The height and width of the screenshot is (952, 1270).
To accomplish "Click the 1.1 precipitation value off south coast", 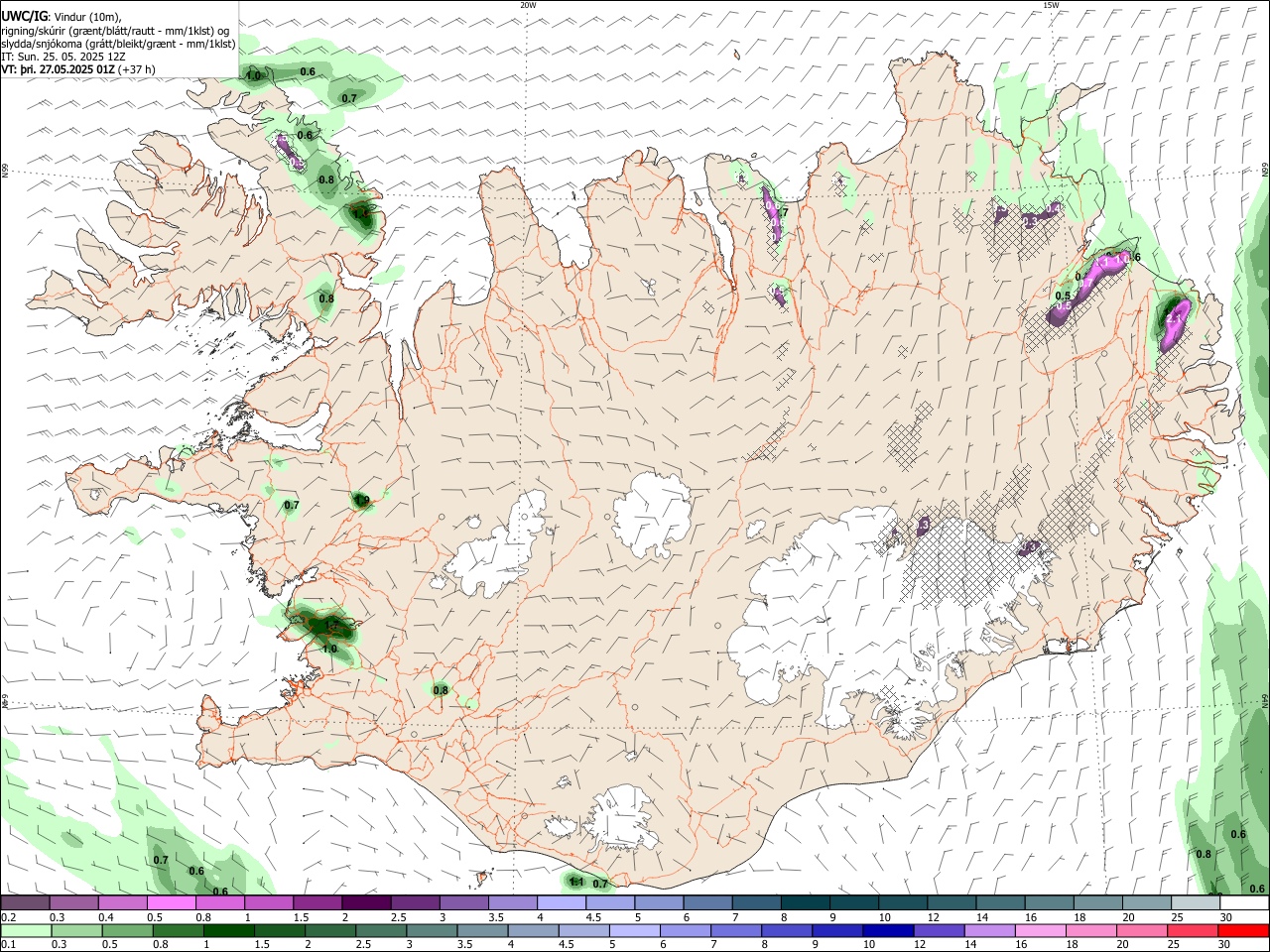I will 575,882.
